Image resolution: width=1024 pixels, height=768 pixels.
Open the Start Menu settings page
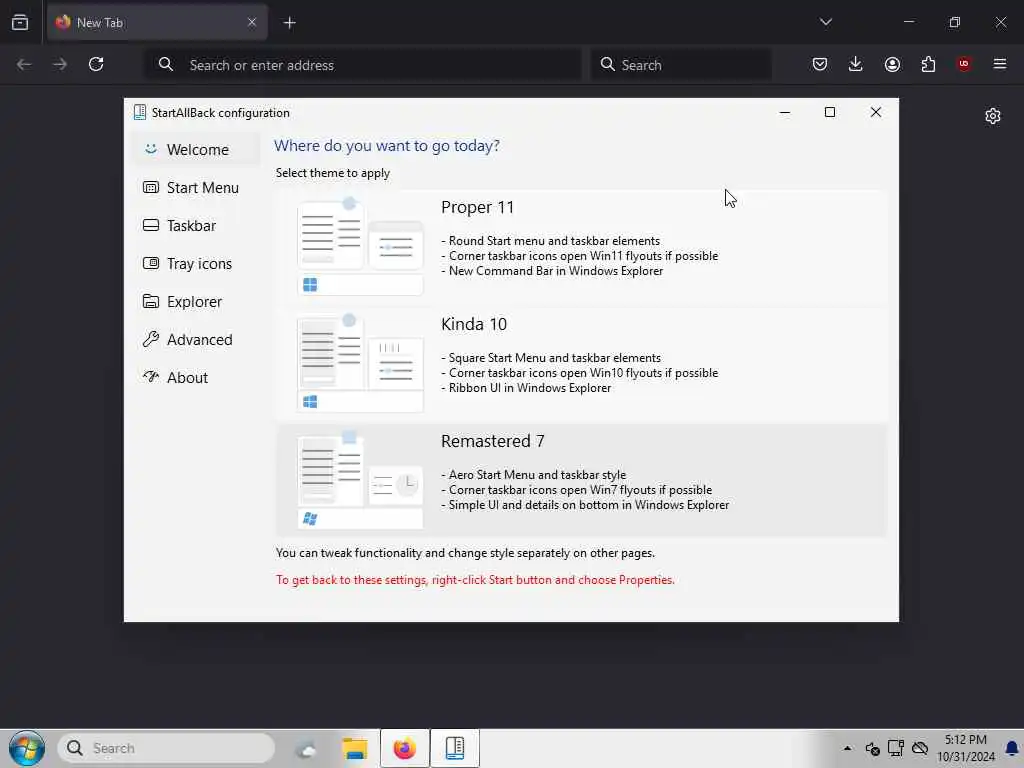196,187
